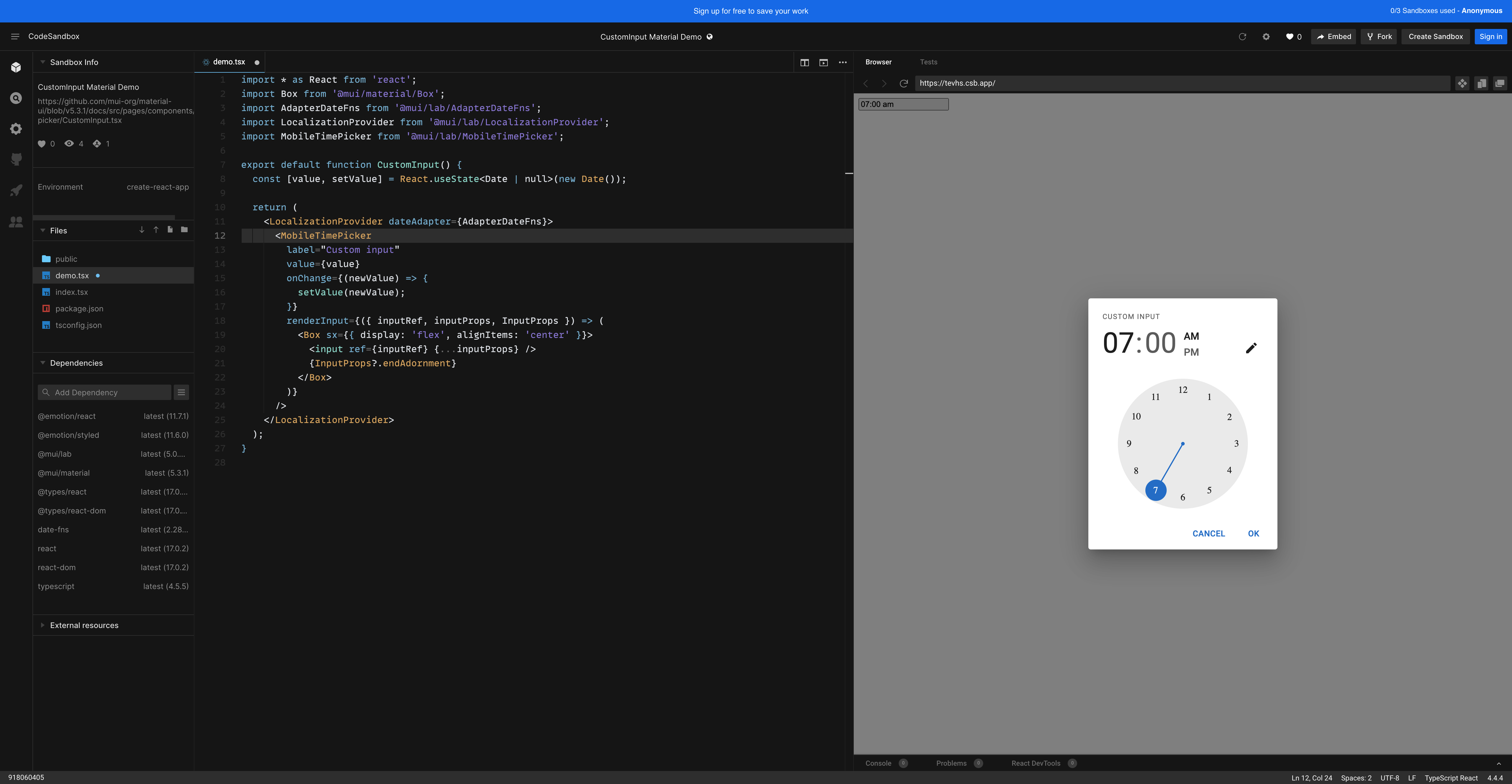The image size is (1512, 784).
Task: Select 7 on the clock face
Action: (x=1155, y=490)
